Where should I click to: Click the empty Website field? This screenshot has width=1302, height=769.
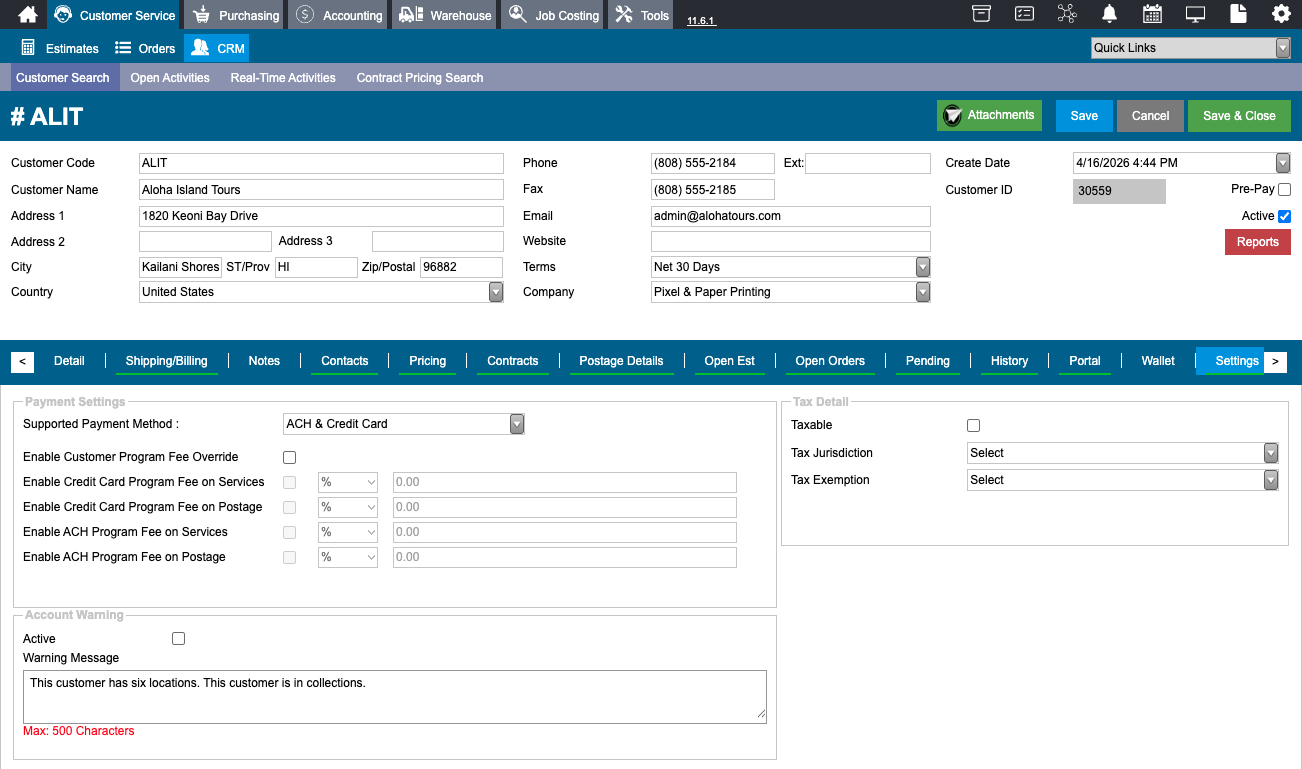(x=790, y=241)
